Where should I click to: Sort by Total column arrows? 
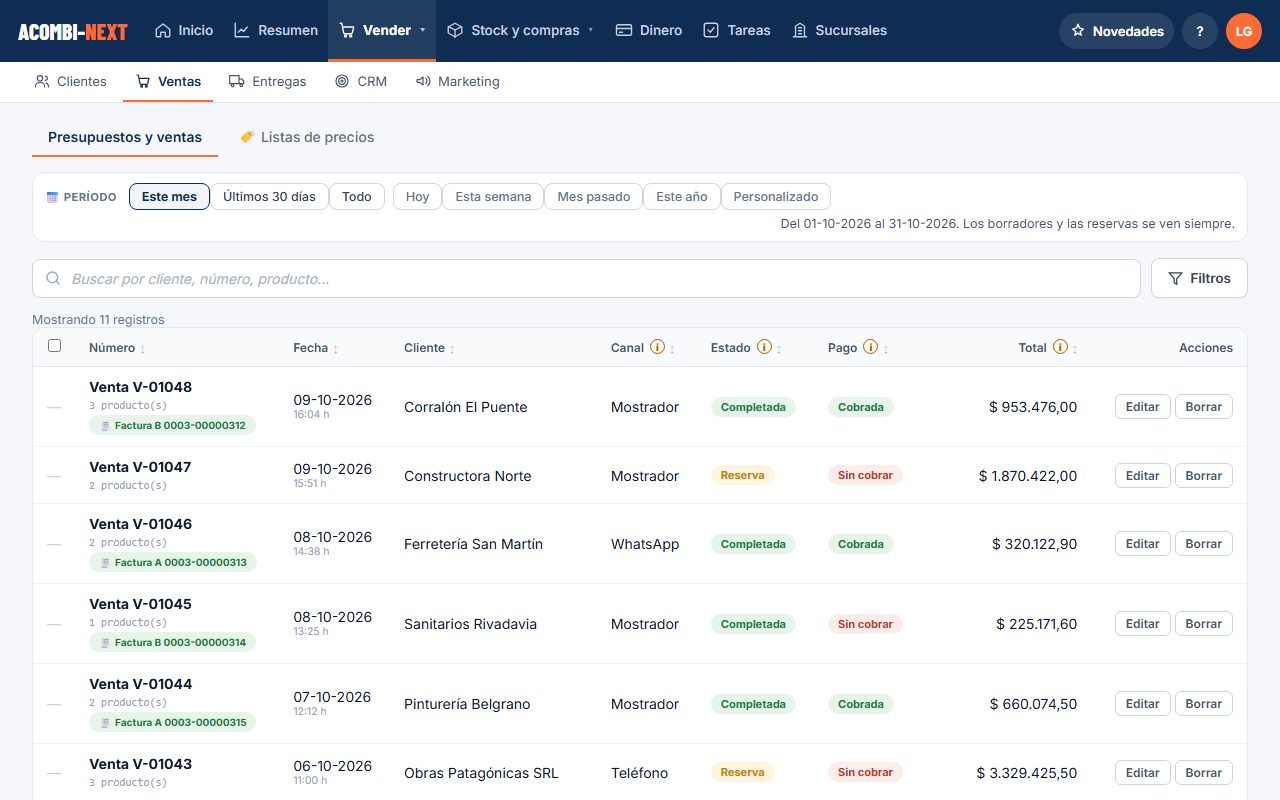(1075, 349)
